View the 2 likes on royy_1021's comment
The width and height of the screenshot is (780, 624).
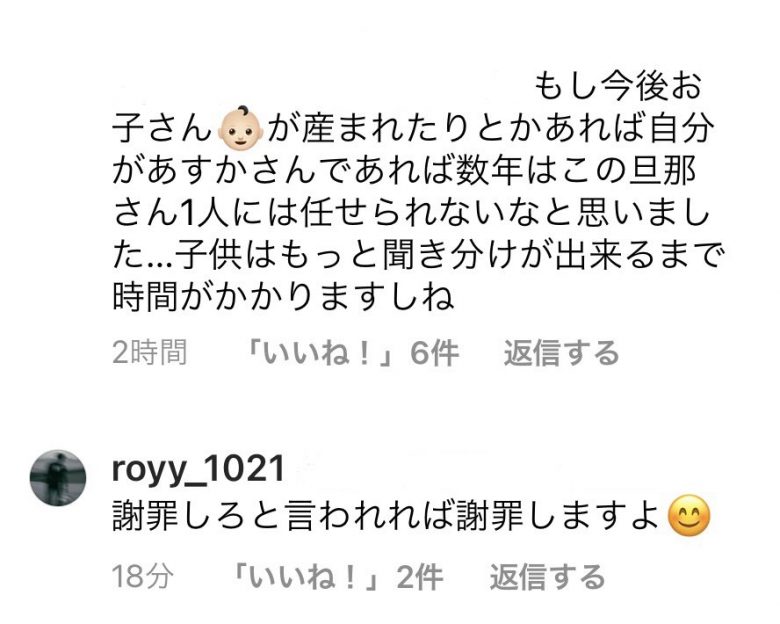[337, 577]
